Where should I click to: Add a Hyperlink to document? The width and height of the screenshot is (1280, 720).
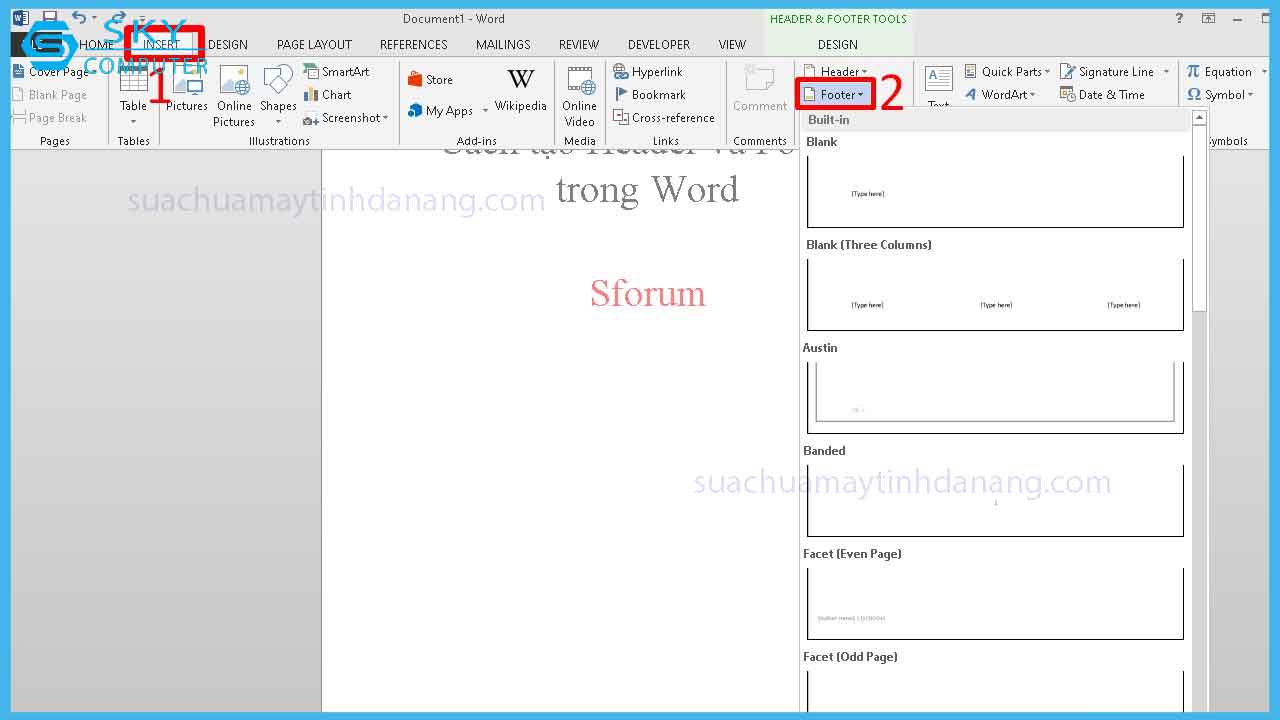click(648, 72)
